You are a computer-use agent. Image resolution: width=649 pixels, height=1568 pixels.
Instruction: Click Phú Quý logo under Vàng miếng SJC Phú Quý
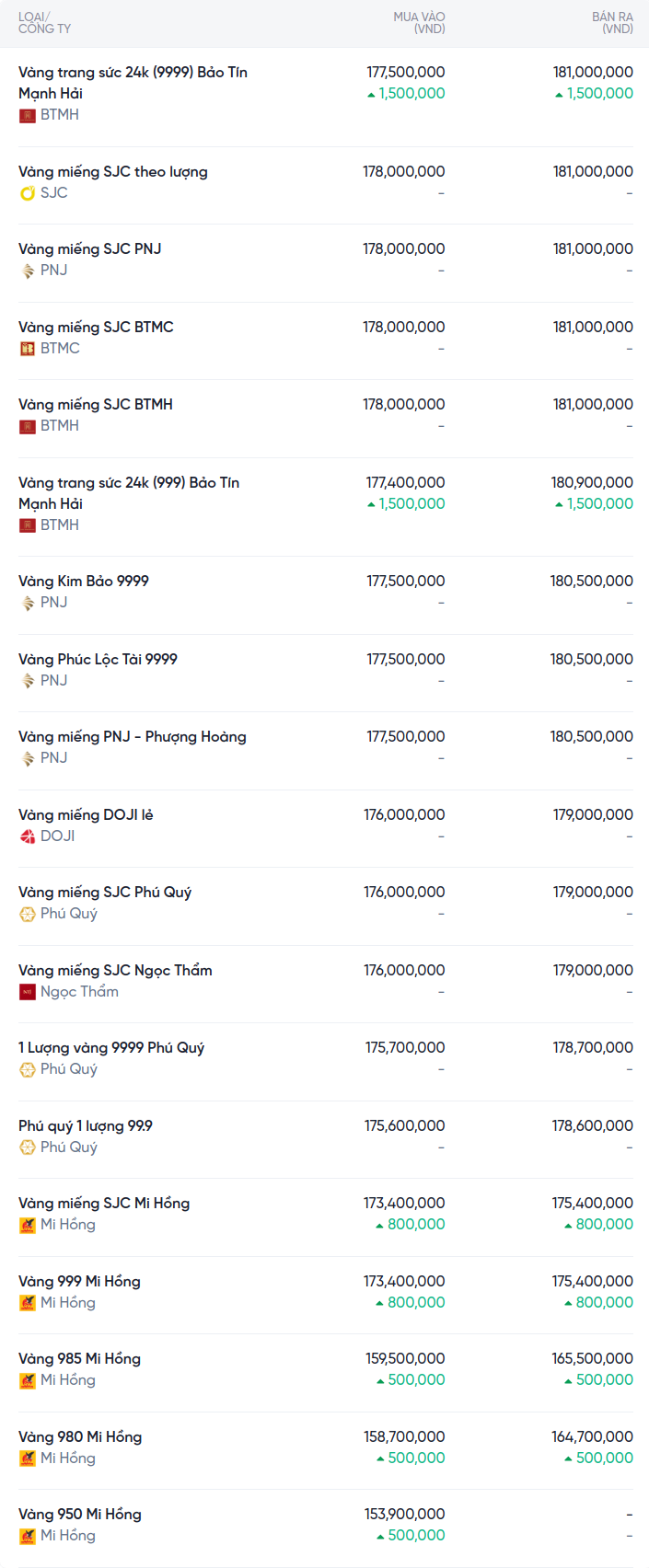coord(28,914)
